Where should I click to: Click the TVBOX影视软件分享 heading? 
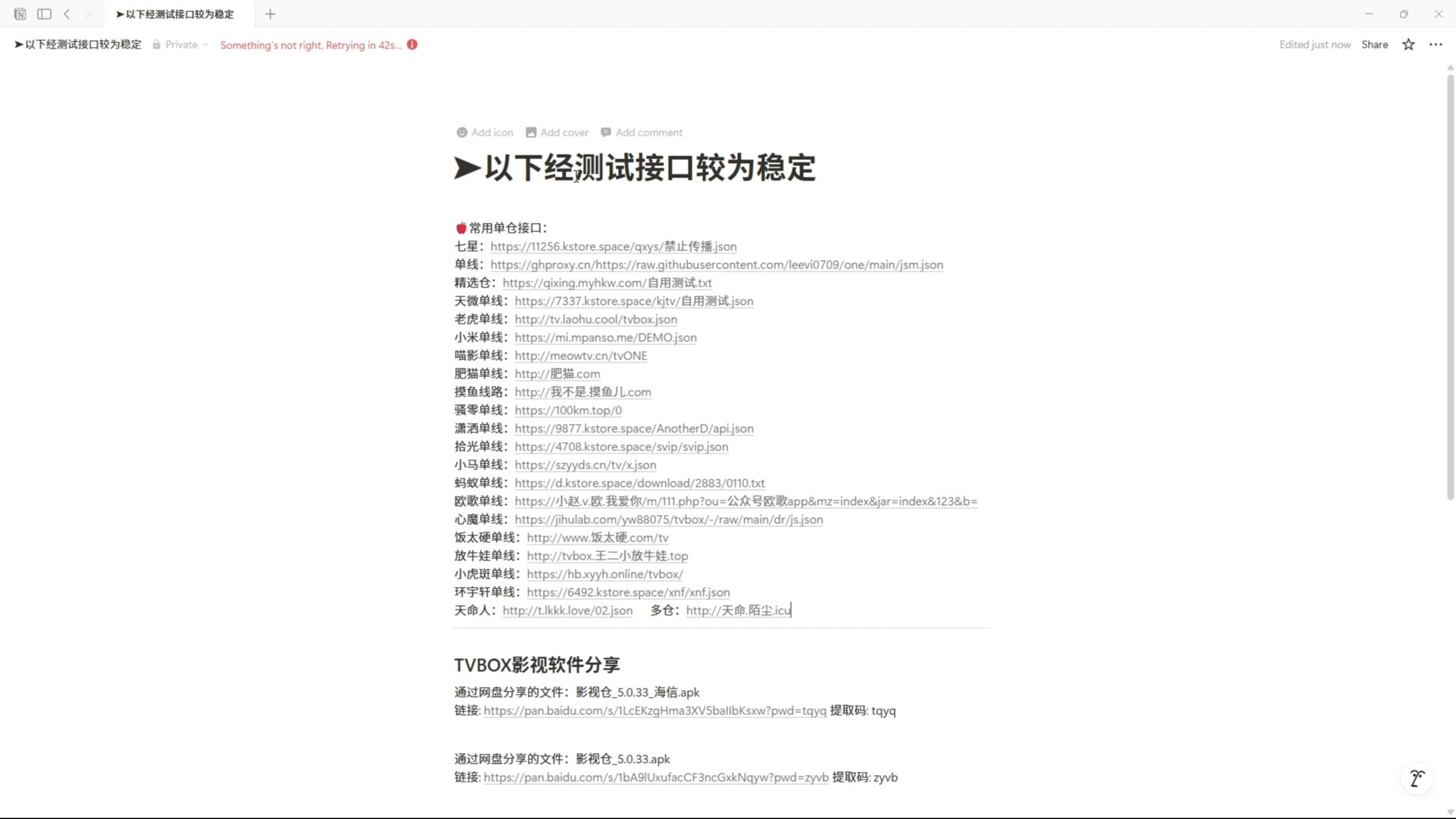tap(537, 665)
